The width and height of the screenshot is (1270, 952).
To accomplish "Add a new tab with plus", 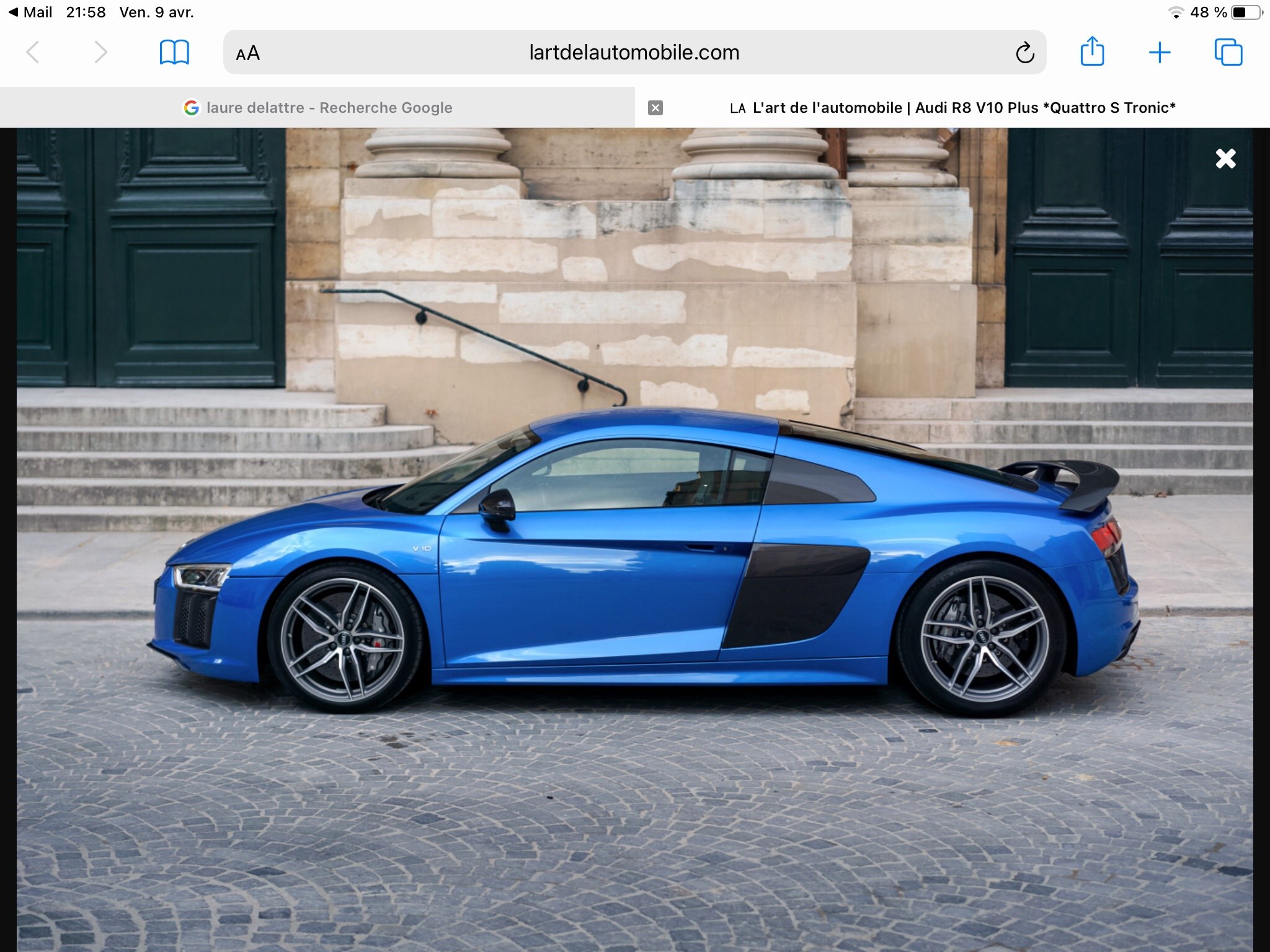I will pyautogui.click(x=1159, y=53).
